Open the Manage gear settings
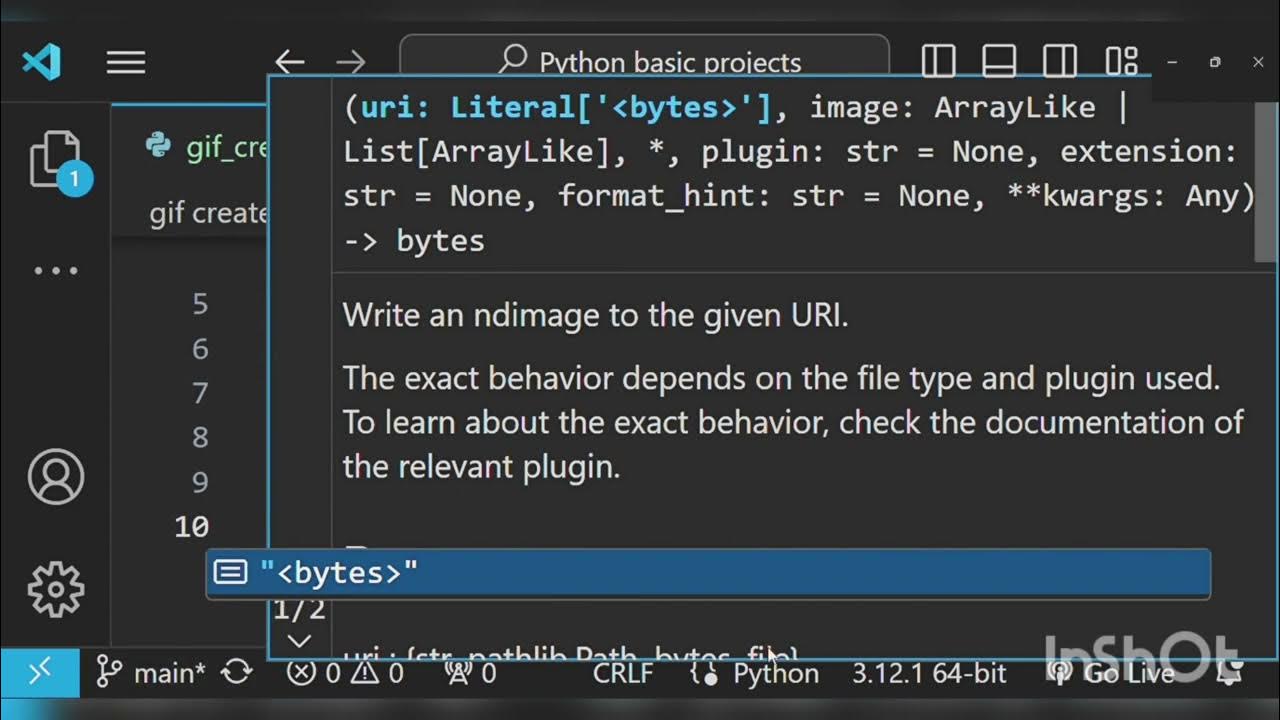1280x720 pixels. click(x=56, y=588)
